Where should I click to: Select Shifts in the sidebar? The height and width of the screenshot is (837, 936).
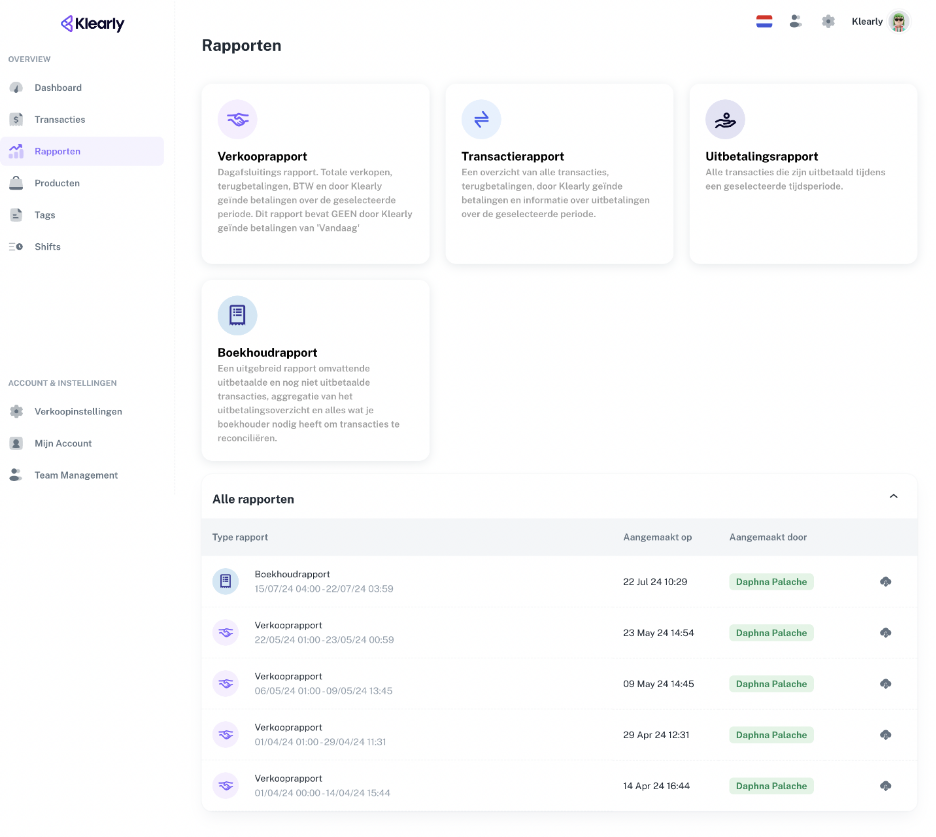tap(48, 247)
